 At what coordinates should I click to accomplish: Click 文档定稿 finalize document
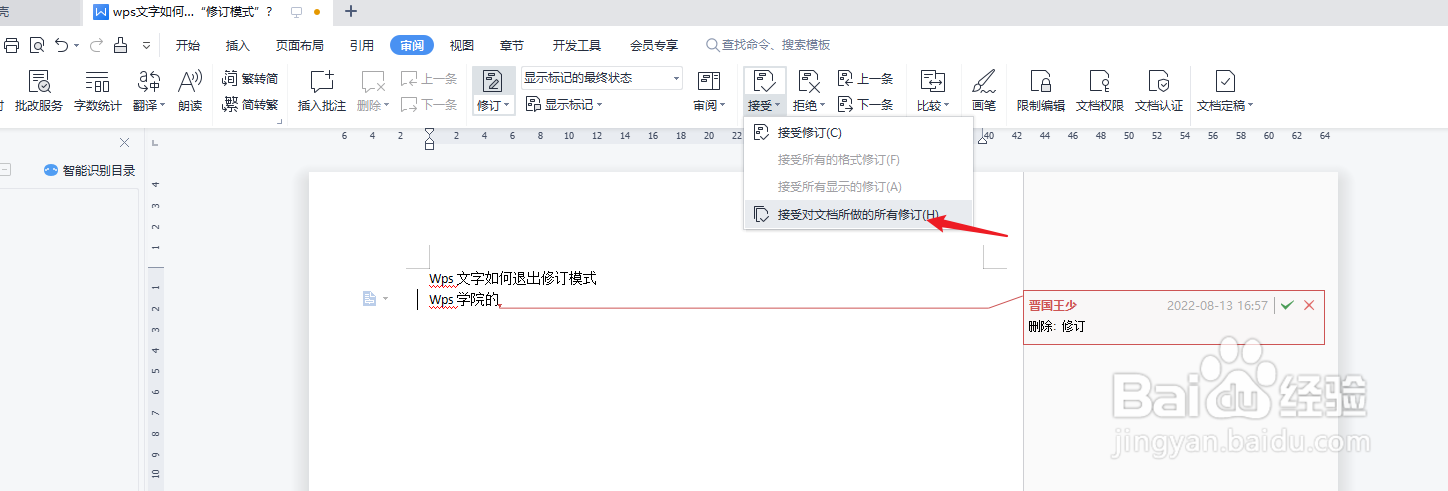[1225, 92]
